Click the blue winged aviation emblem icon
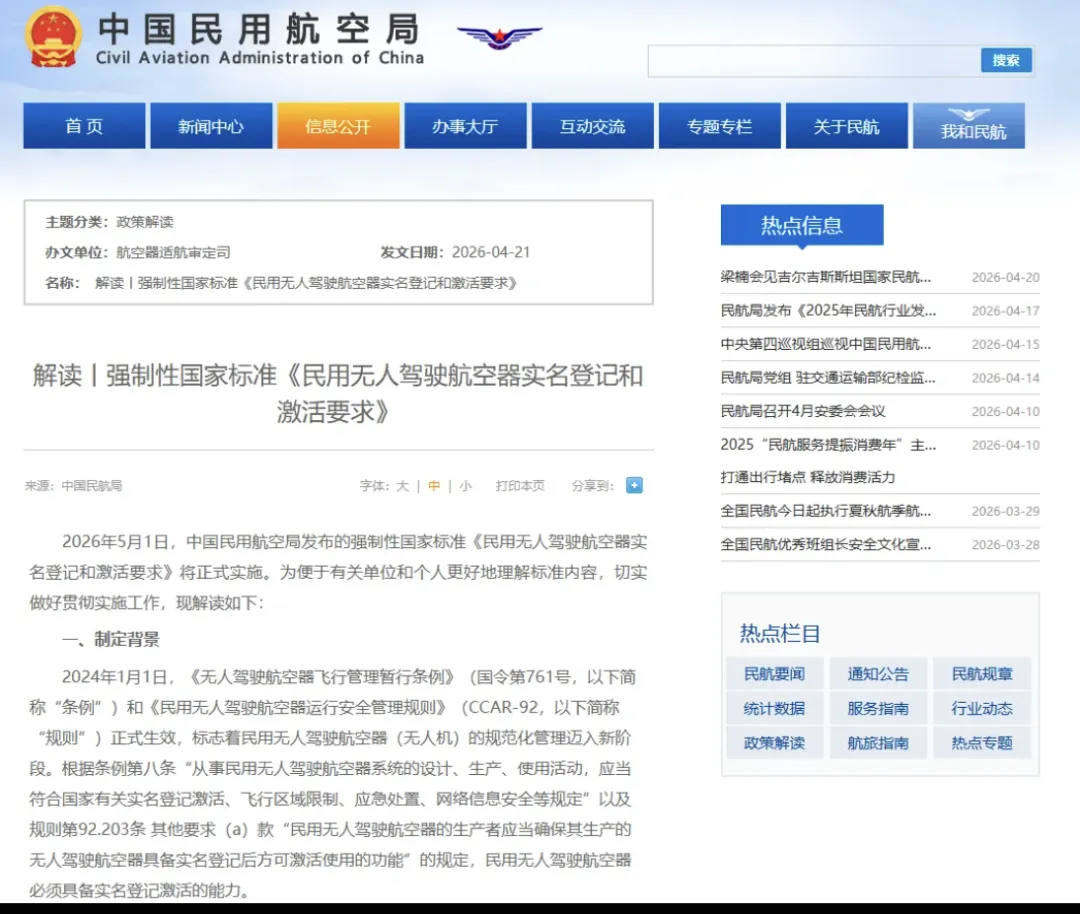This screenshot has width=1080, height=914. coord(499,38)
